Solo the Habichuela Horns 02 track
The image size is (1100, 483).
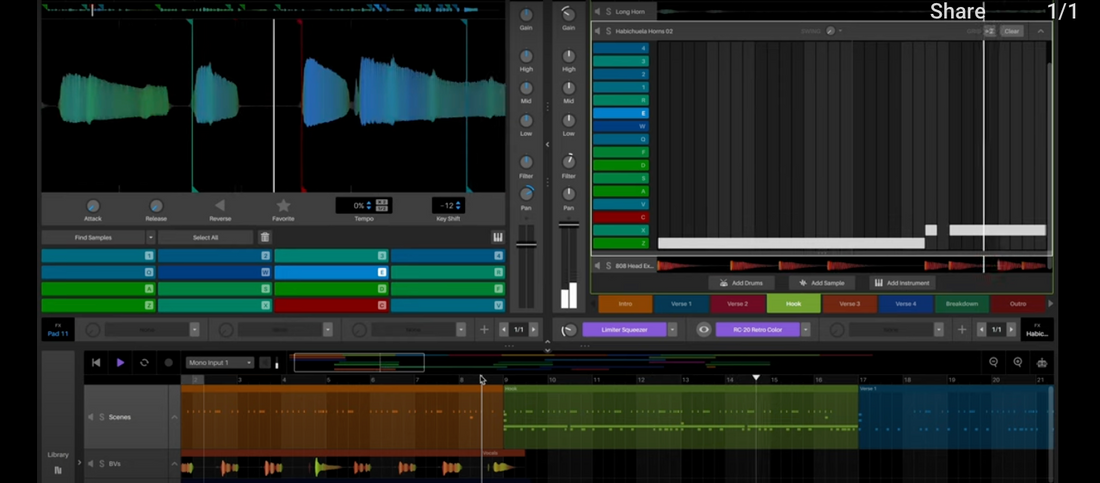click(x=608, y=31)
